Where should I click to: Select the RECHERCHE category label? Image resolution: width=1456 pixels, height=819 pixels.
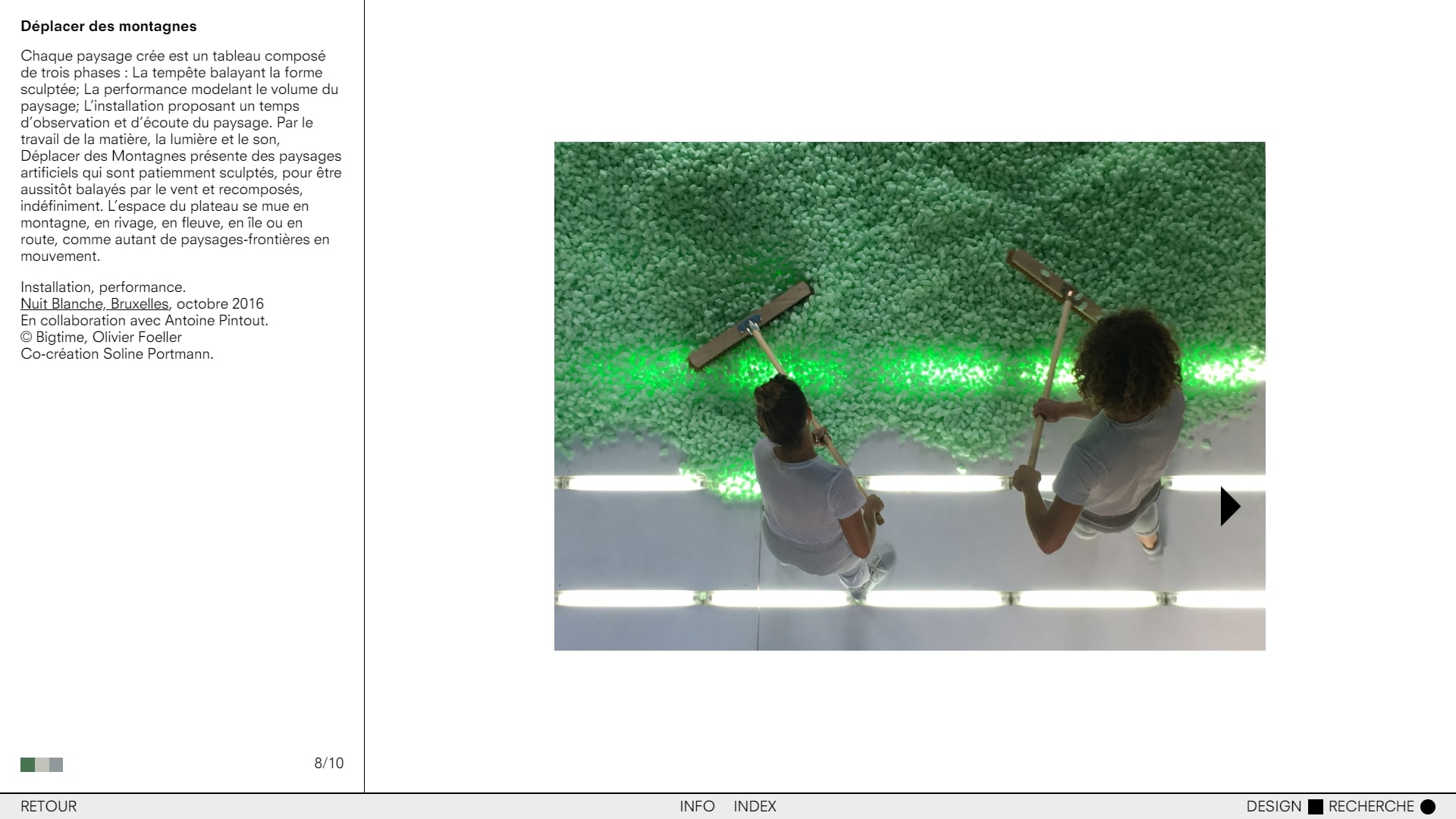(x=1370, y=807)
